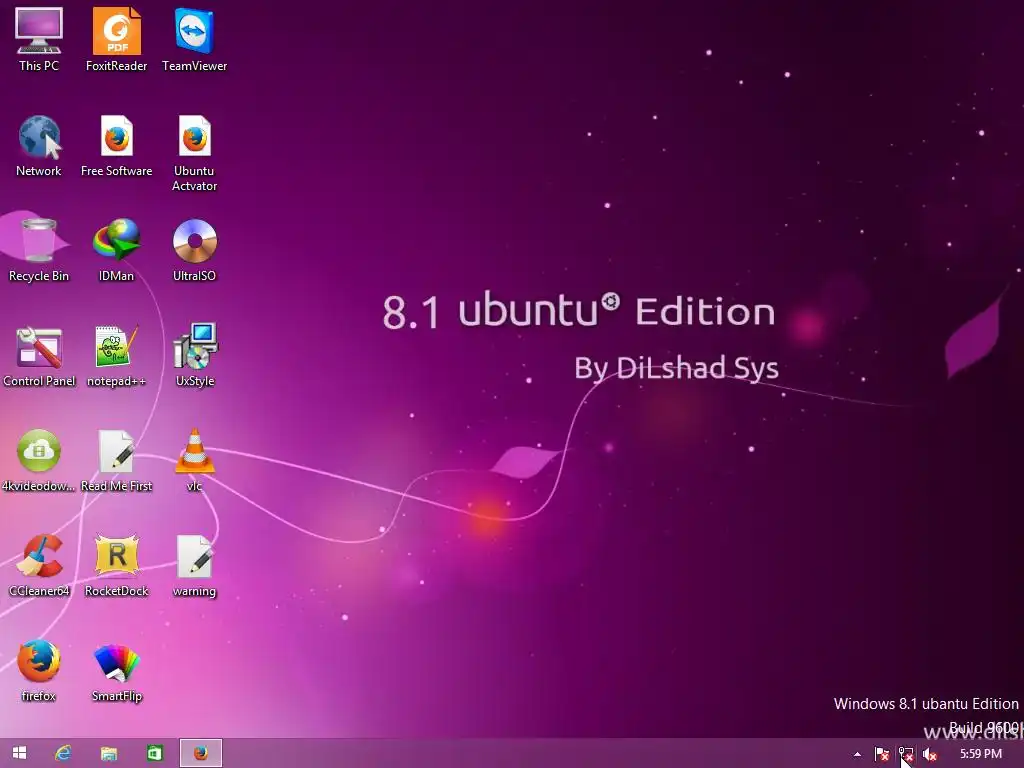Open the green Store taskbar icon
Viewport: 1024px width, 768px height.
point(155,753)
